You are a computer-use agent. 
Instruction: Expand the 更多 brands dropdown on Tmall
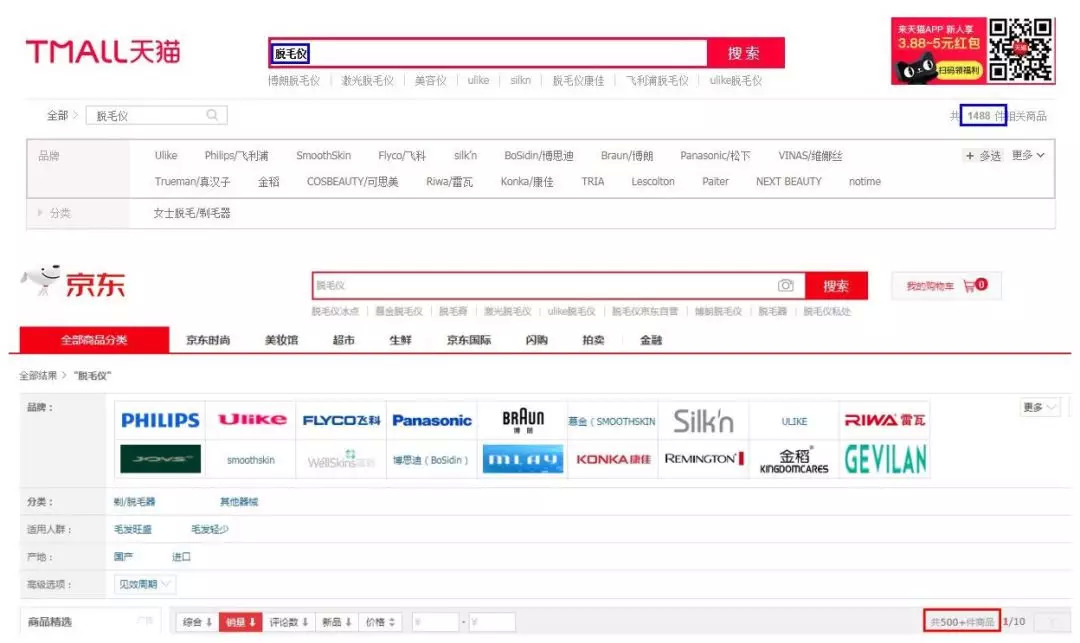(x=1028, y=156)
